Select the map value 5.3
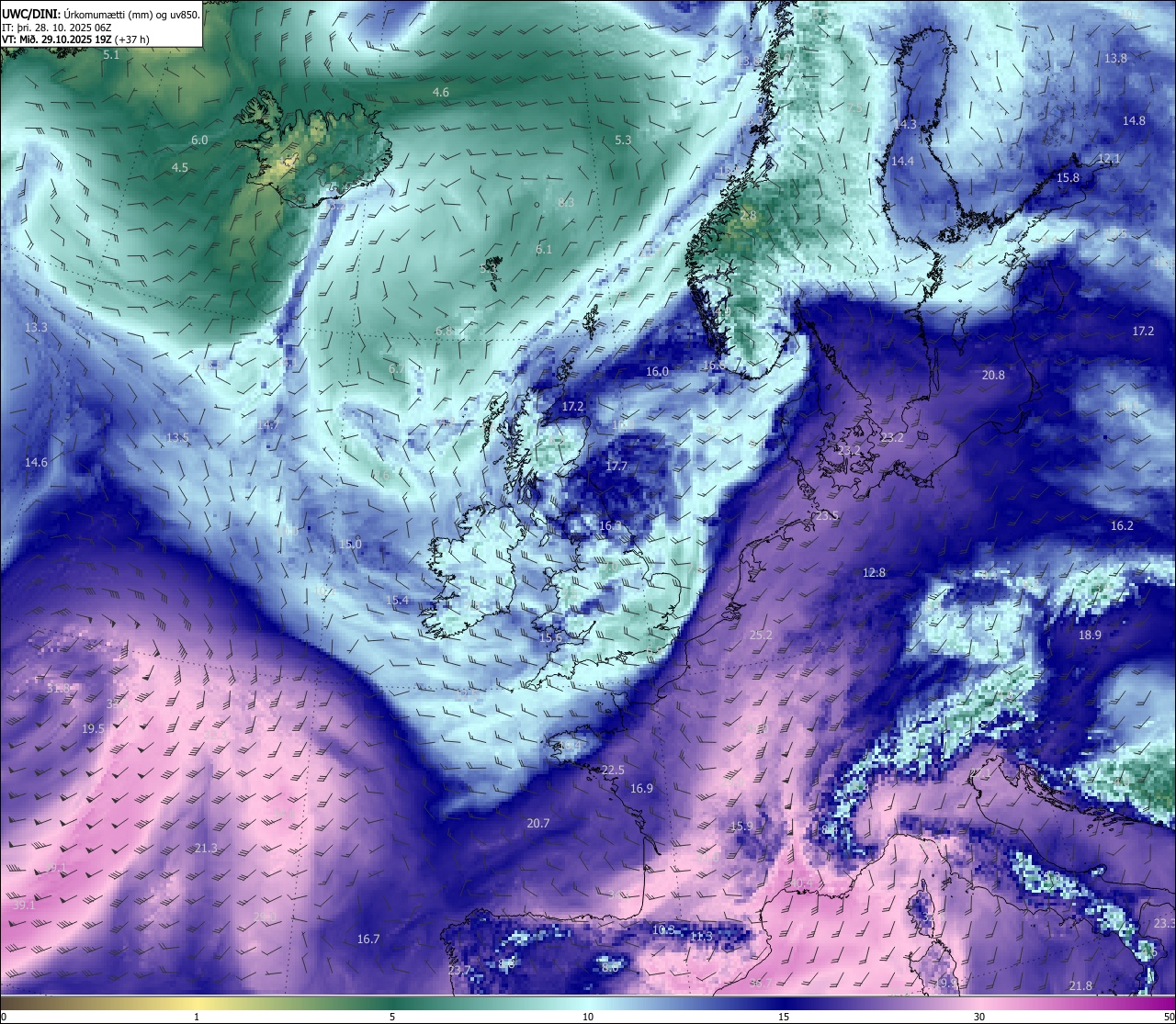The image size is (1176, 1024). coord(623,141)
